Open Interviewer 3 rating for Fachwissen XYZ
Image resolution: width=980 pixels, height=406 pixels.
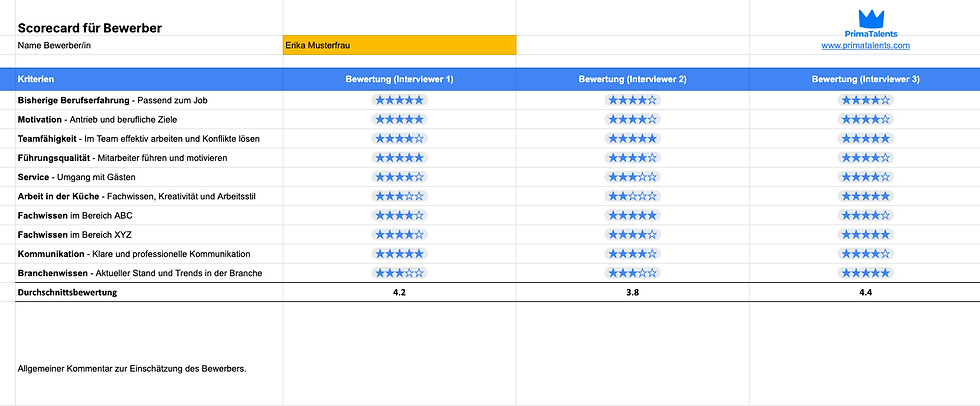[866, 235]
